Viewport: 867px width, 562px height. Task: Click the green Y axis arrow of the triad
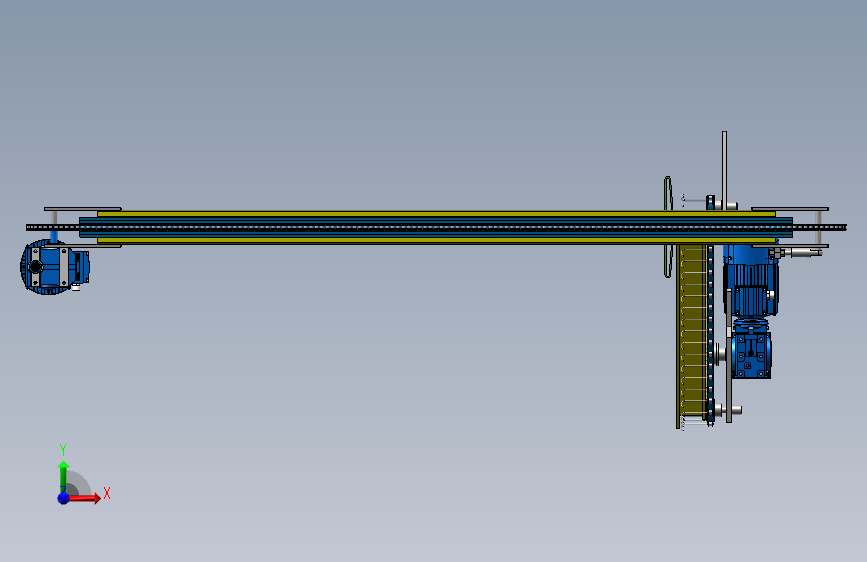point(63,476)
